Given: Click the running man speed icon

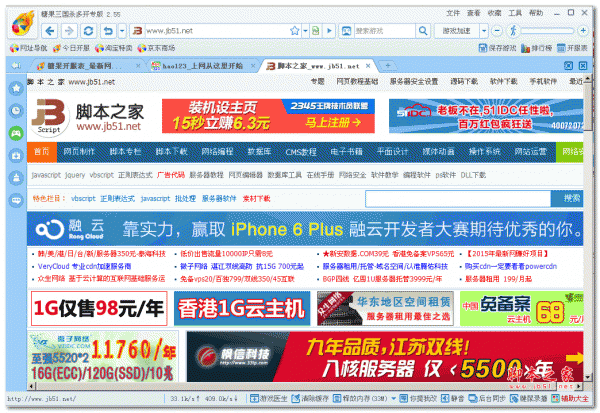Looking at the screenshot, I should coord(513,31).
